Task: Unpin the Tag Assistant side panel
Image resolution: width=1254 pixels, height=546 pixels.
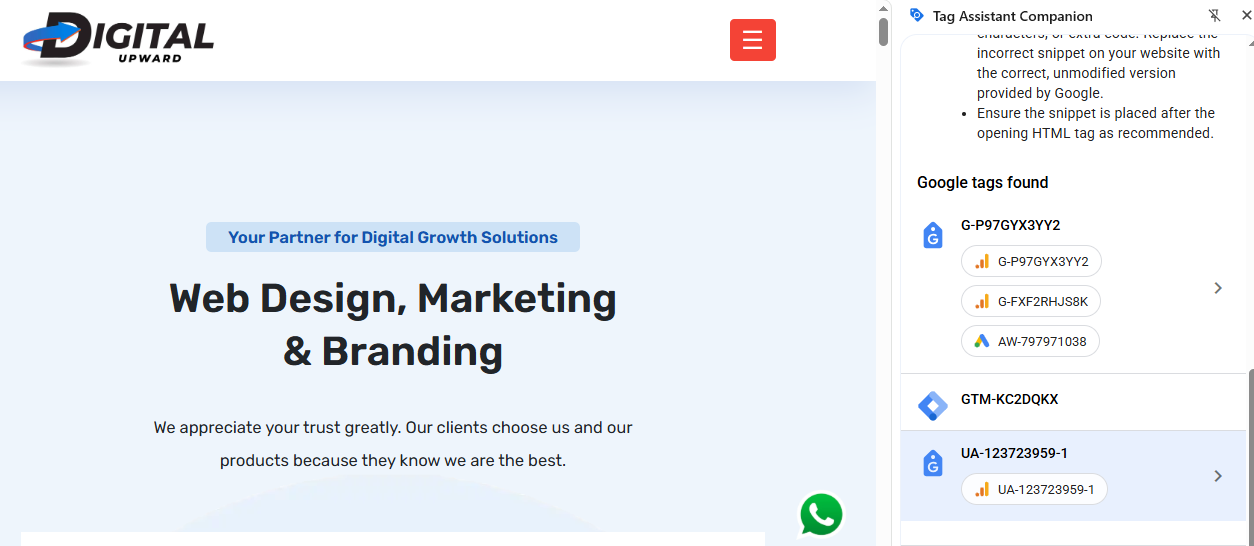Action: [x=1215, y=15]
